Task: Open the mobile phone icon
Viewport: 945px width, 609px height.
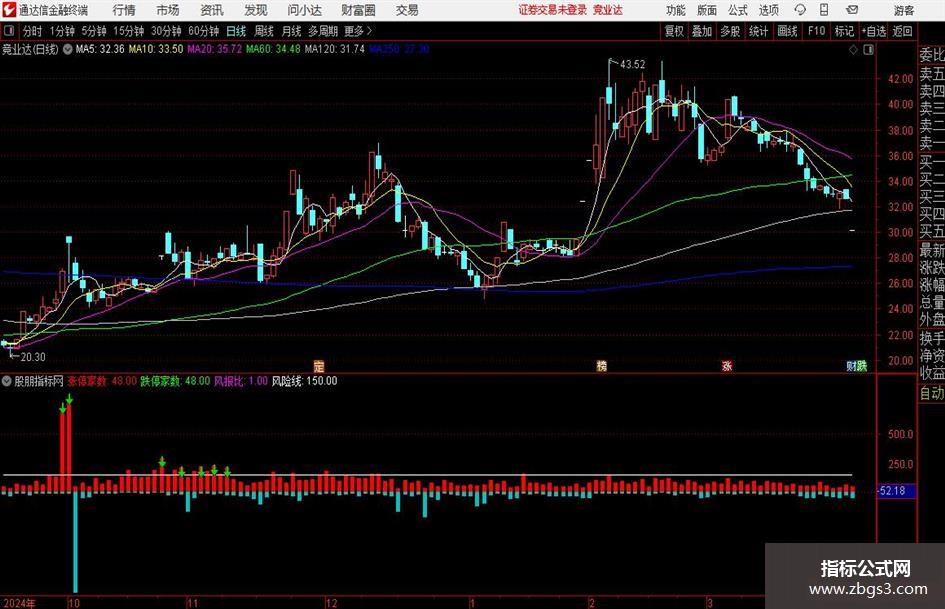Action: tap(824, 10)
